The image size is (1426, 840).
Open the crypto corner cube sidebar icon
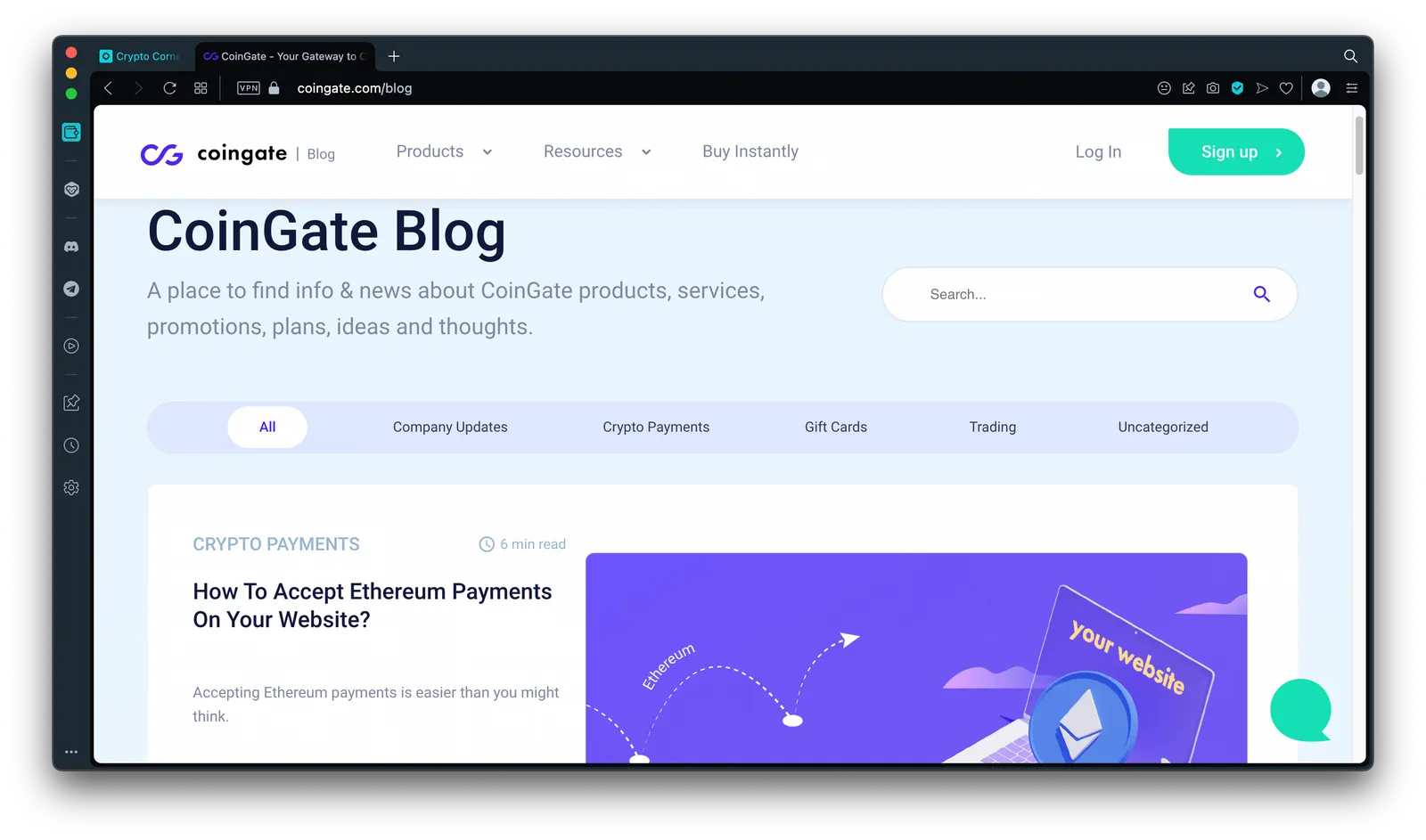click(71, 189)
